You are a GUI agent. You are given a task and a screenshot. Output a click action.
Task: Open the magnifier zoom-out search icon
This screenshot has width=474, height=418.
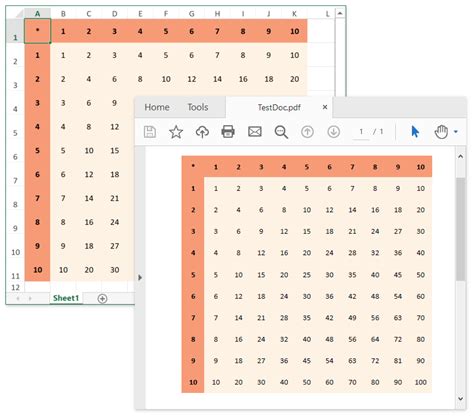pyautogui.click(x=281, y=132)
